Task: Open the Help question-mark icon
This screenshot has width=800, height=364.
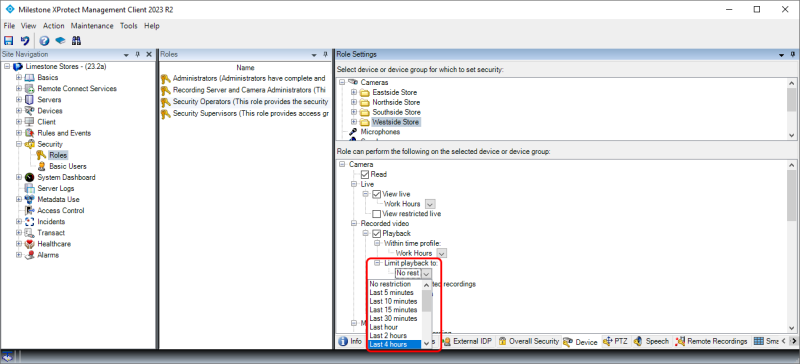Action: pos(44,41)
